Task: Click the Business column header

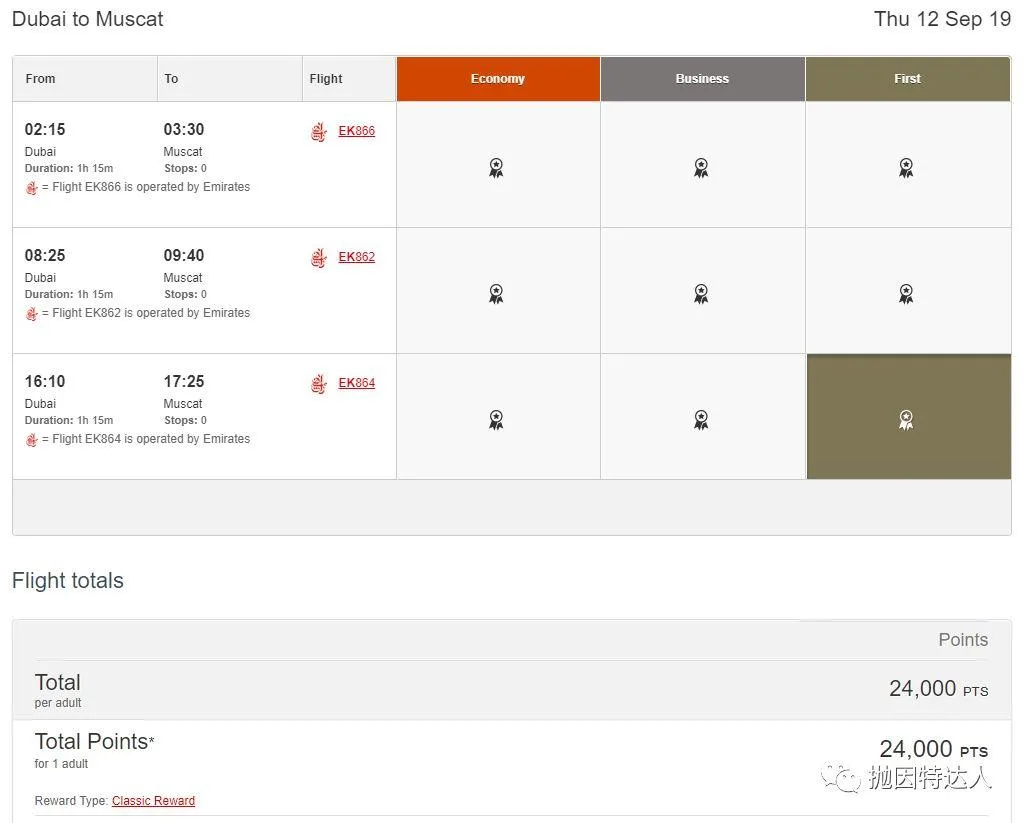Action: (702, 79)
